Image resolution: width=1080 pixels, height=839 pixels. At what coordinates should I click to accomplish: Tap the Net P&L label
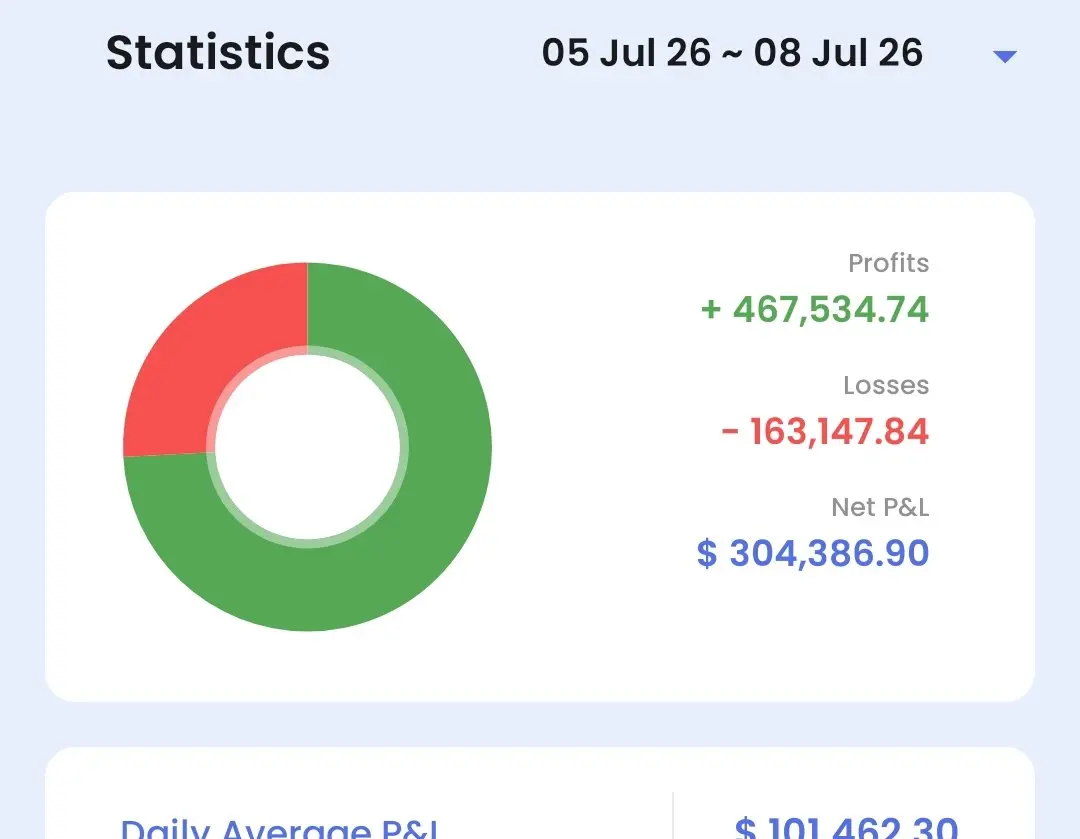880,508
